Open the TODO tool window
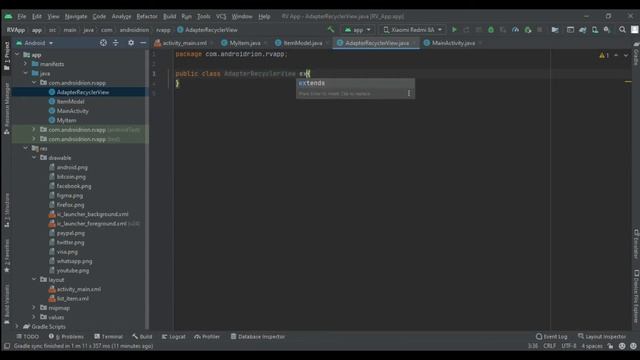Image resolution: width=640 pixels, height=360 pixels. (27, 337)
